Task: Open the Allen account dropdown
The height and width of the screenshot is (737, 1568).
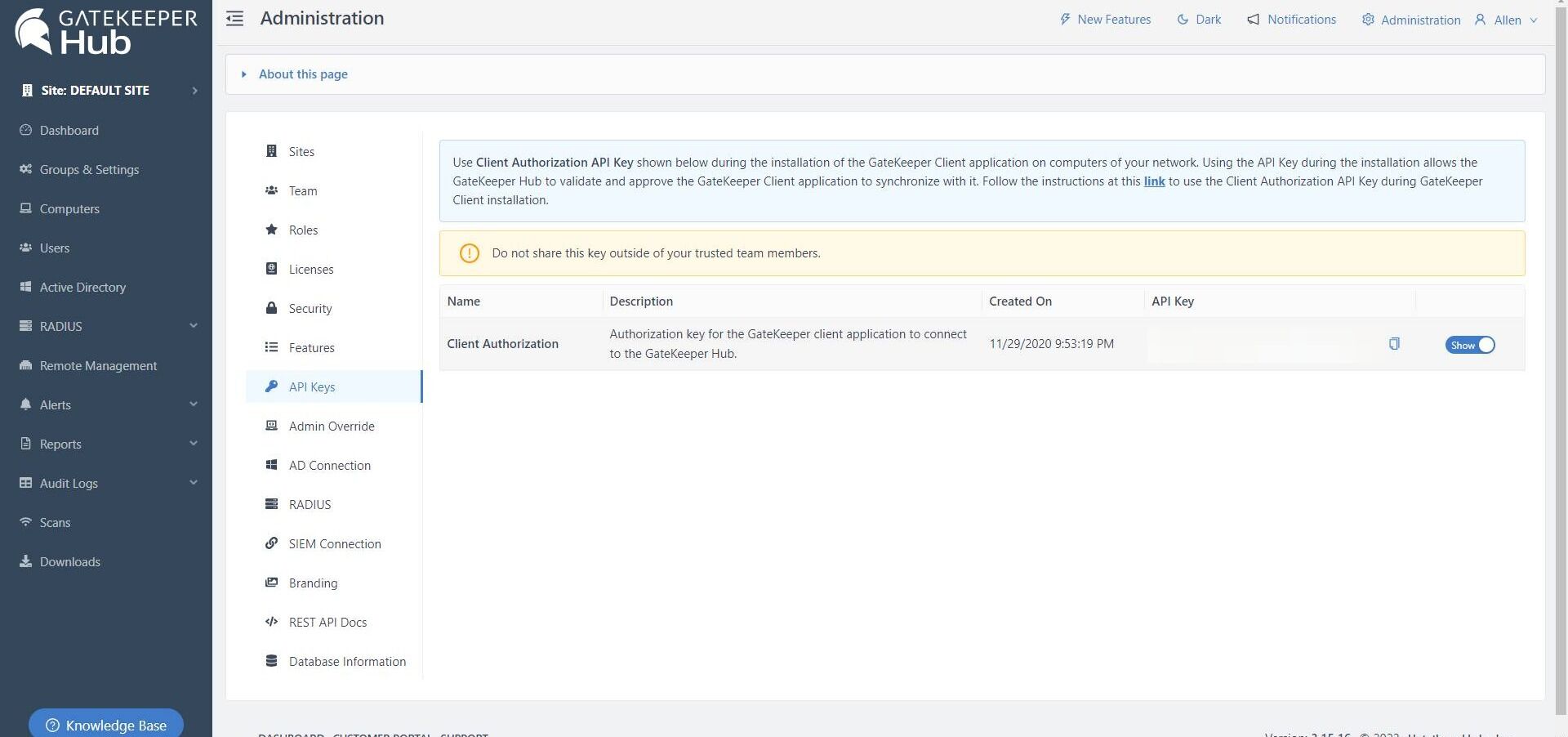Action: (x=1507, y=20)
